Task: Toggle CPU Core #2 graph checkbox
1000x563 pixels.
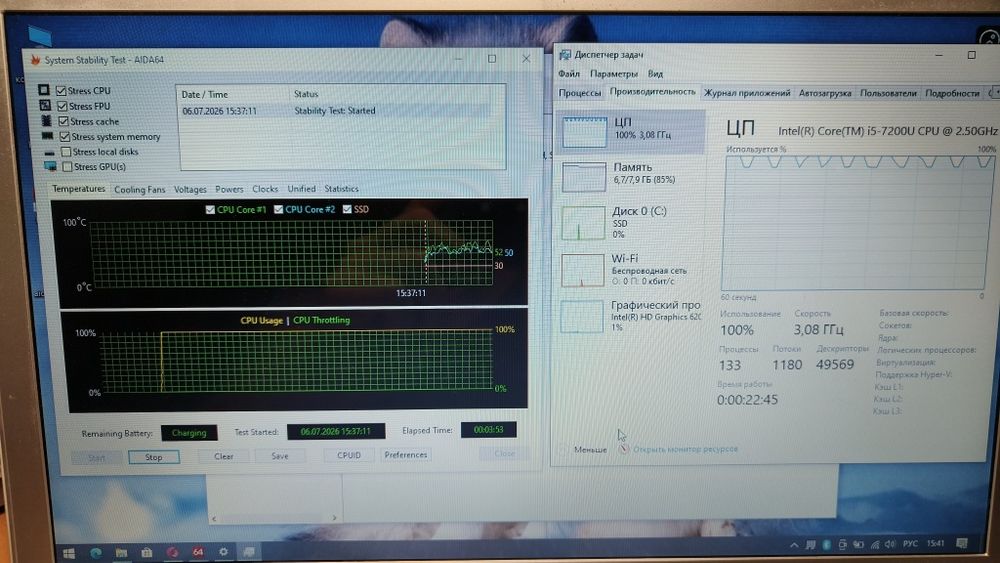Action: coord(278,209)
